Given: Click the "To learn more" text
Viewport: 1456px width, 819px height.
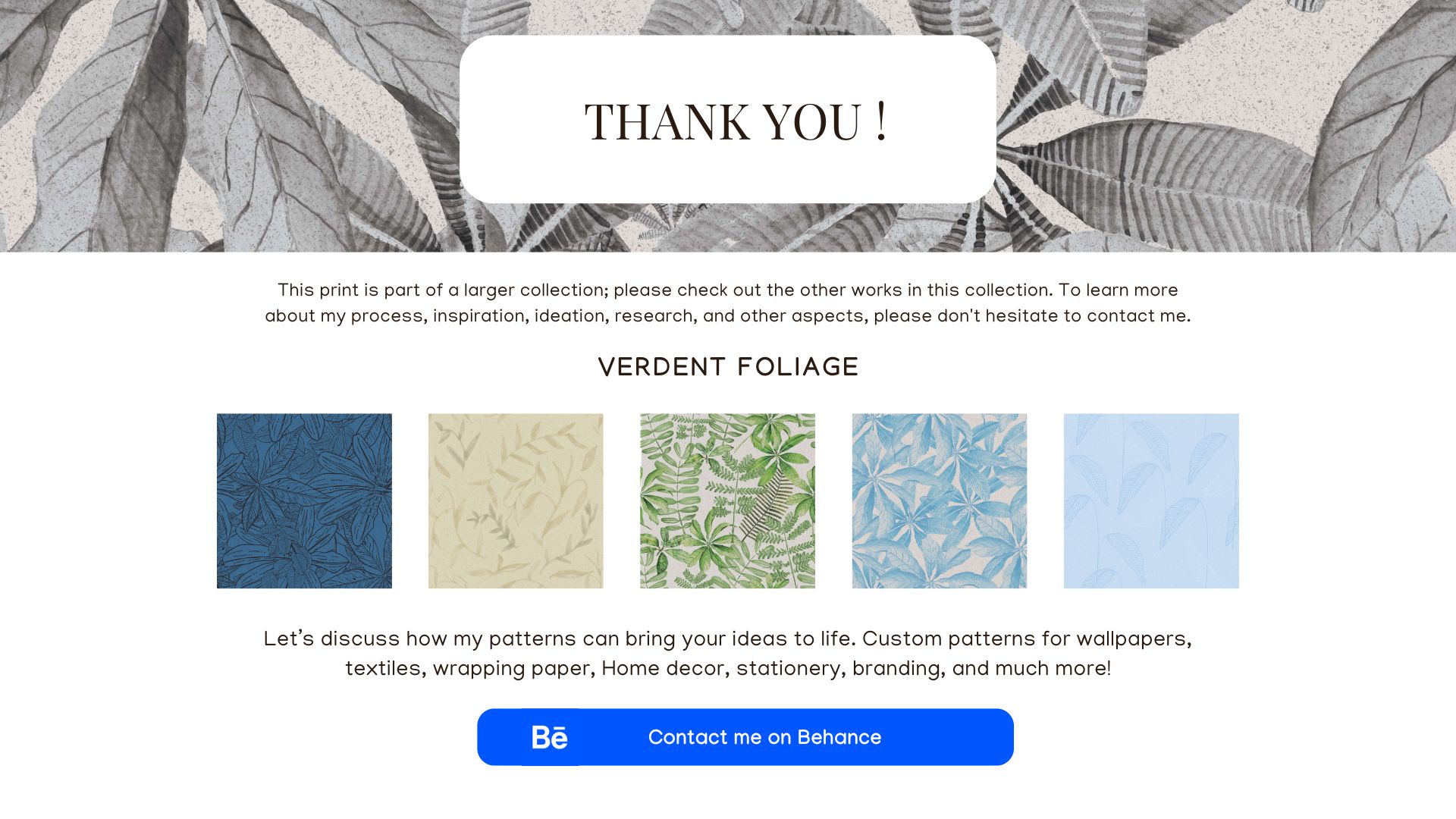Looking at the screenshot, I should [1119, 290].
